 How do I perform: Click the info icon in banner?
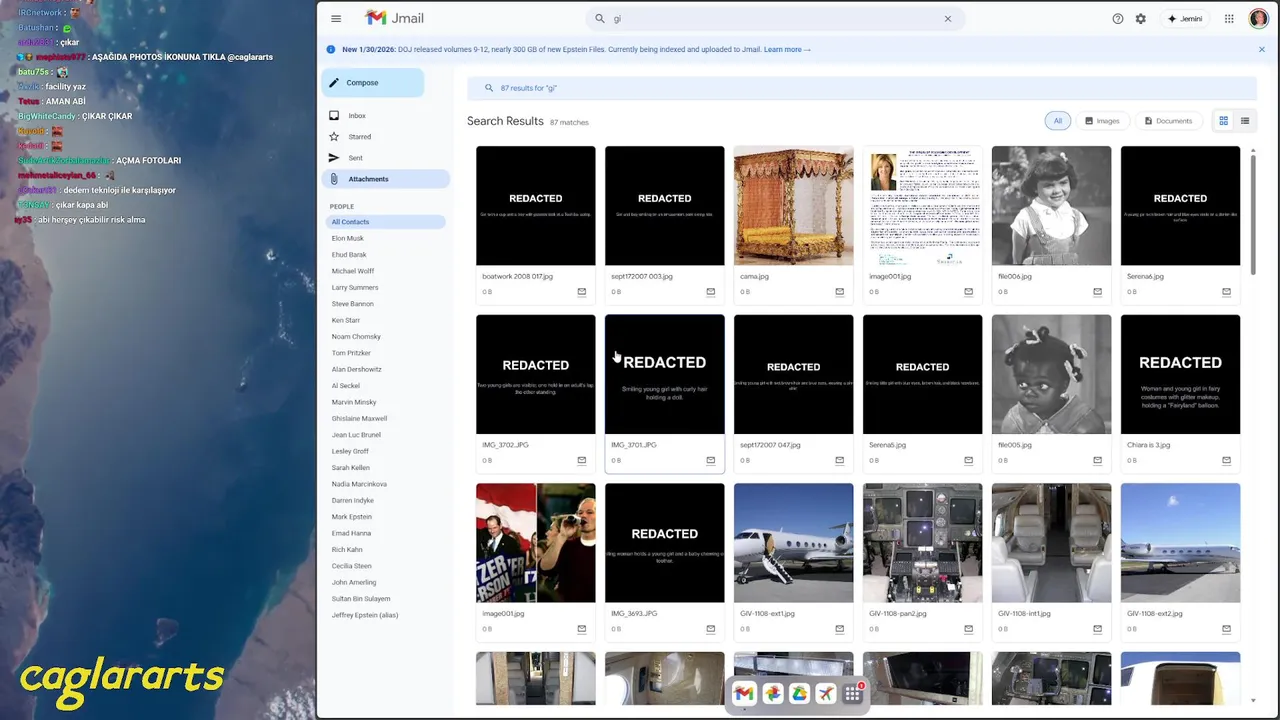click(x=331, y=49)
